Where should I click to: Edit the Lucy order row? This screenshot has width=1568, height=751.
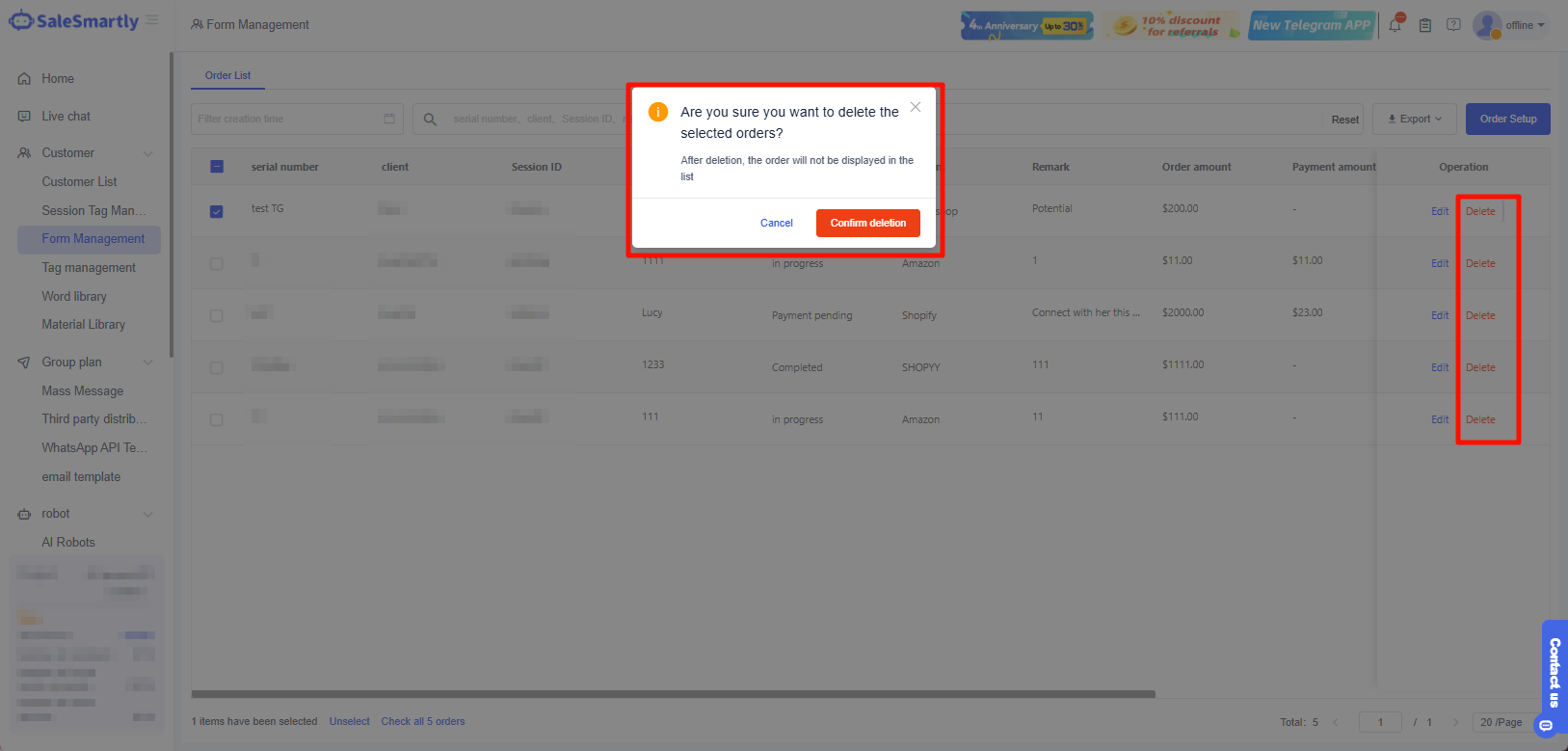tap(1440, 315)
